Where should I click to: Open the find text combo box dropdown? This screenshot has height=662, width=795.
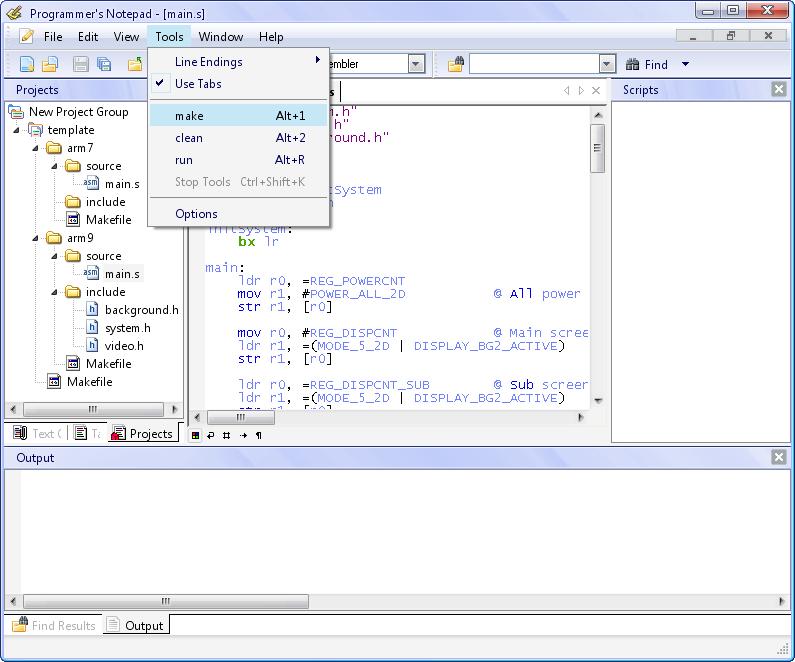tap(606, 64)
